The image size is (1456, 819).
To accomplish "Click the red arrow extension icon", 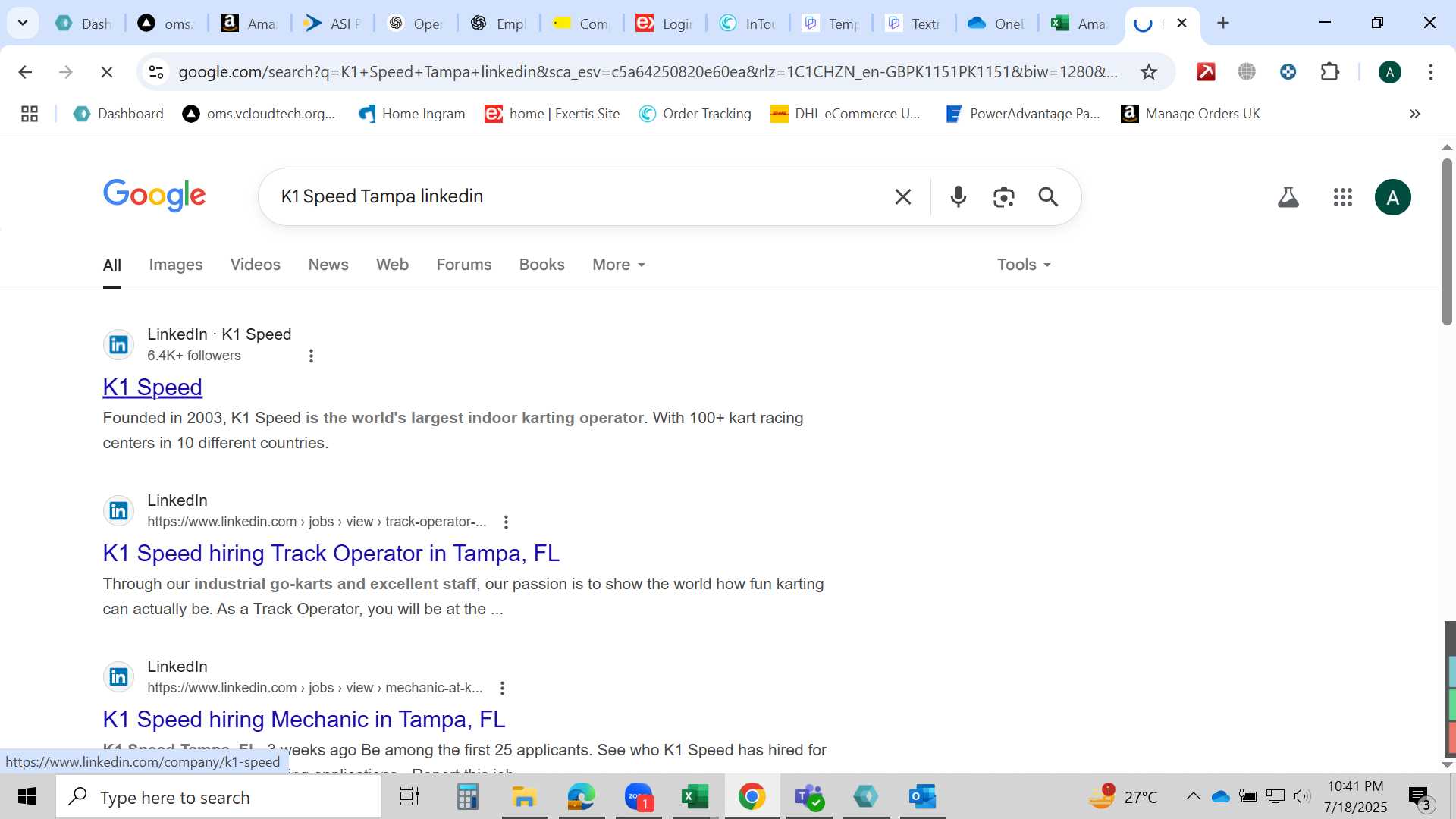I will coord(1206,72).
